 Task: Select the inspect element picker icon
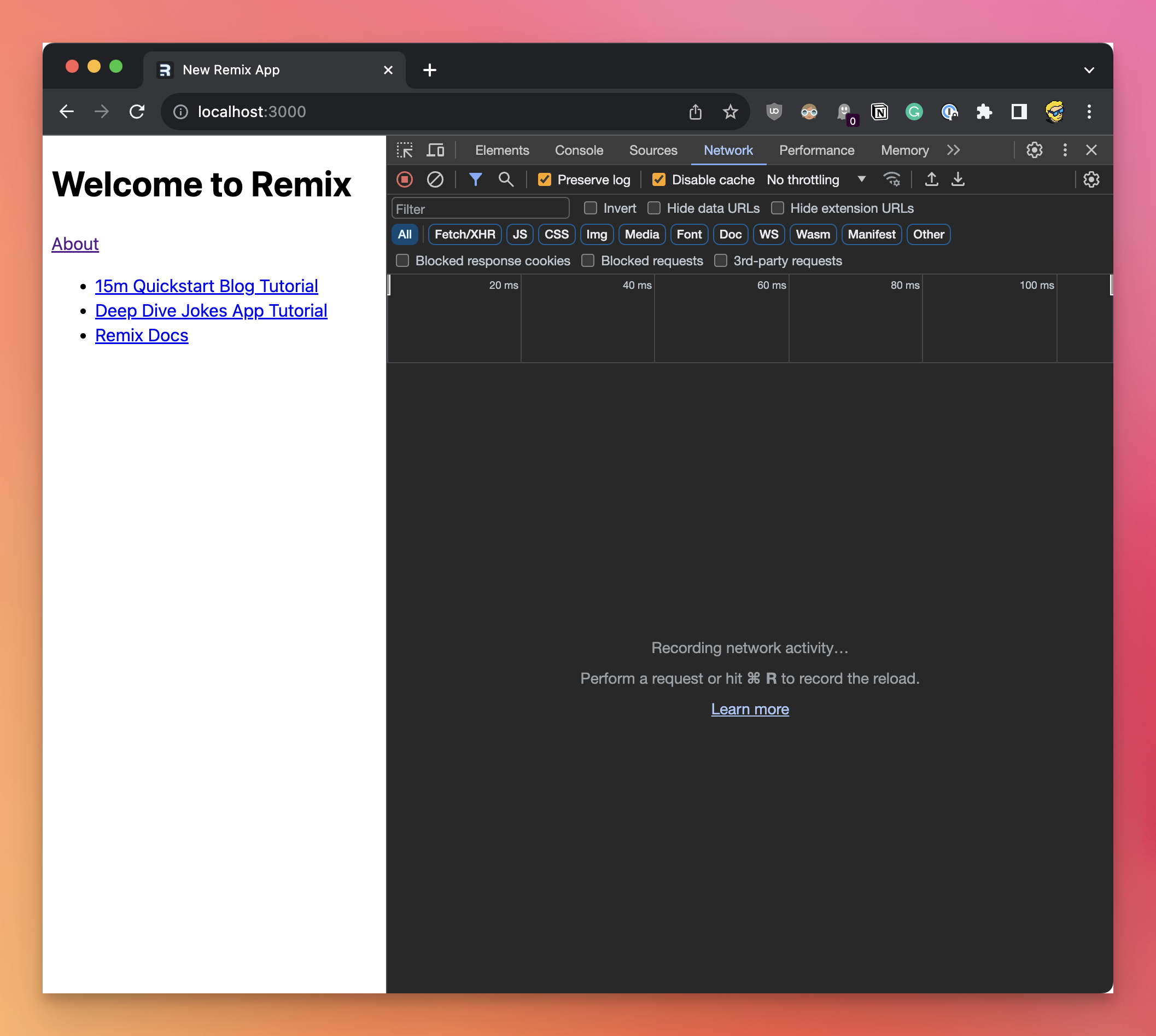click(405, 150)
